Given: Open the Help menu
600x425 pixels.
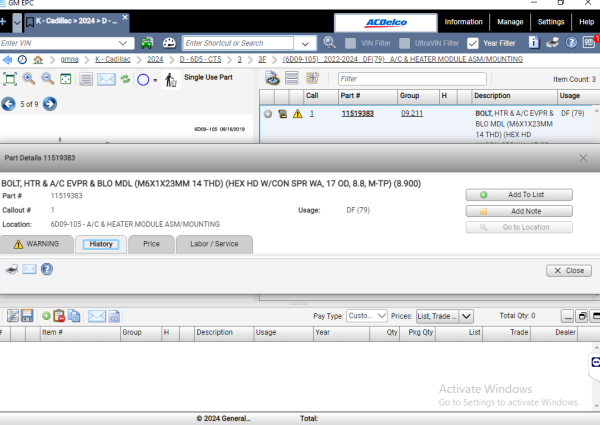Looking at the screenshot, I should tap(586, 22).
